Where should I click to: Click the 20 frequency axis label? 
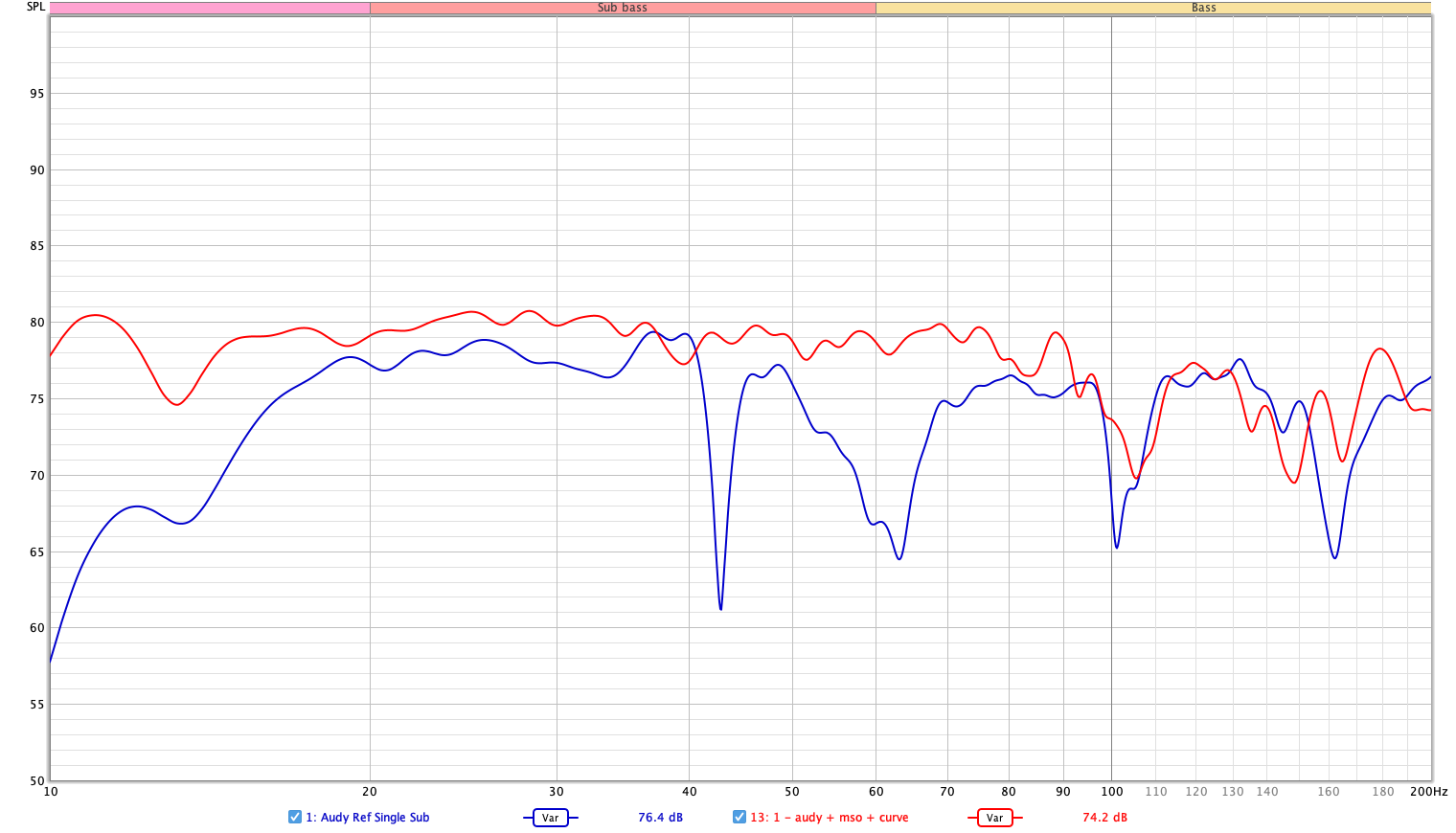click(x=370, y=792)
